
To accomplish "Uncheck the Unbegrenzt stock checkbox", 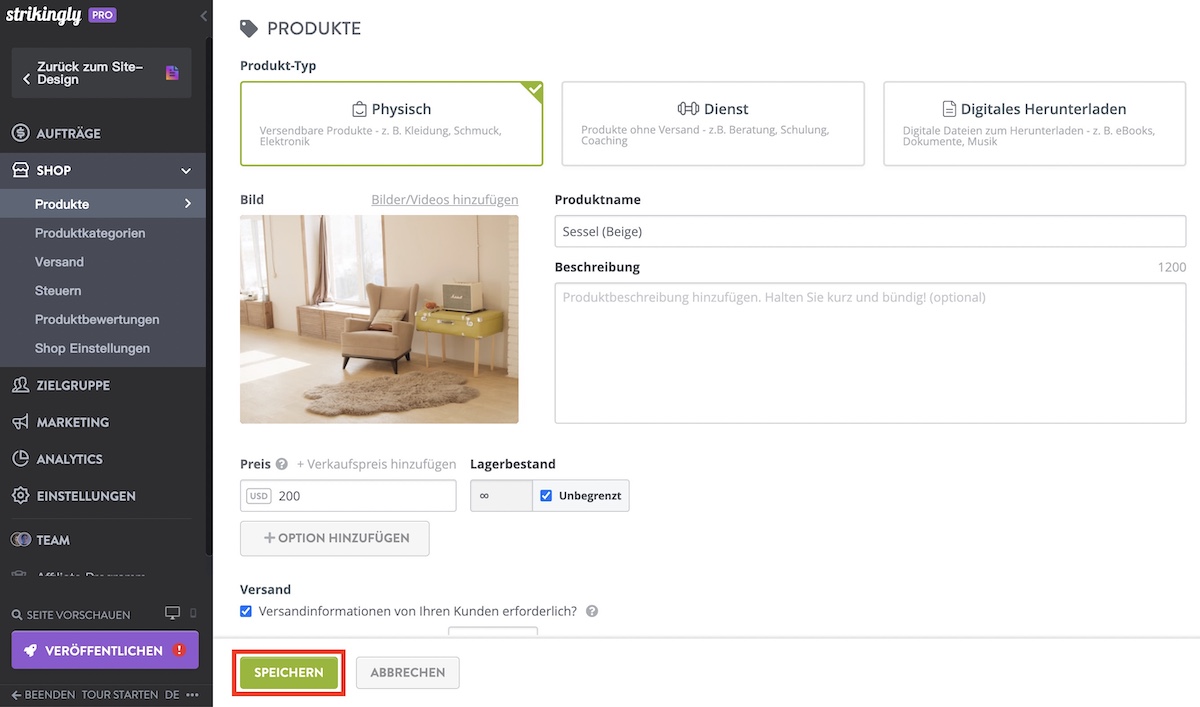I will (x=546, y=496).
